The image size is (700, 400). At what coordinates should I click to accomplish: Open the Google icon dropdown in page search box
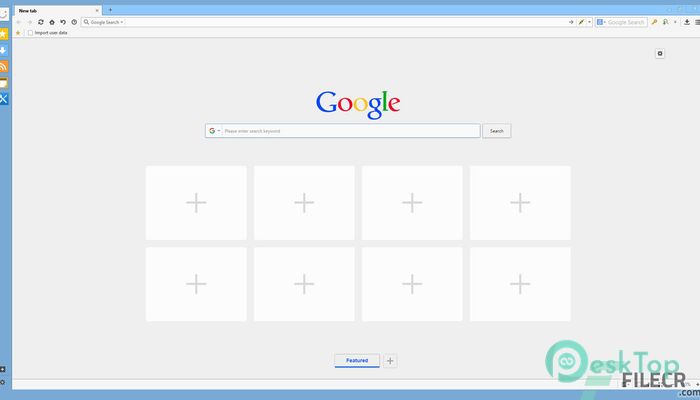pos(214,131)
